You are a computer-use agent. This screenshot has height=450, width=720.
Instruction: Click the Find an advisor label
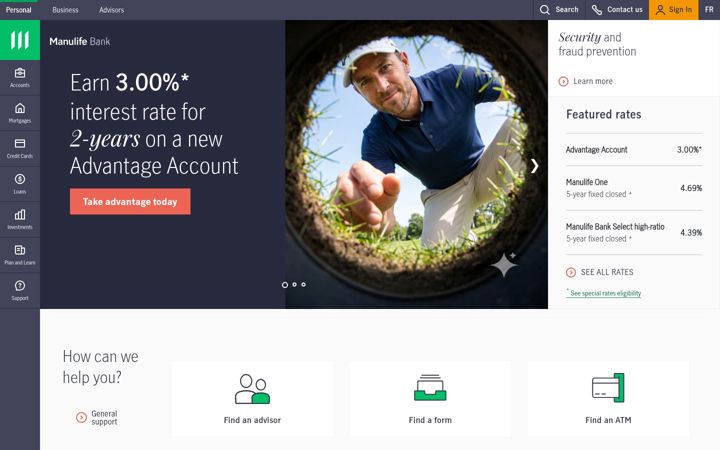pyautogui.click(x=252, y=420)
